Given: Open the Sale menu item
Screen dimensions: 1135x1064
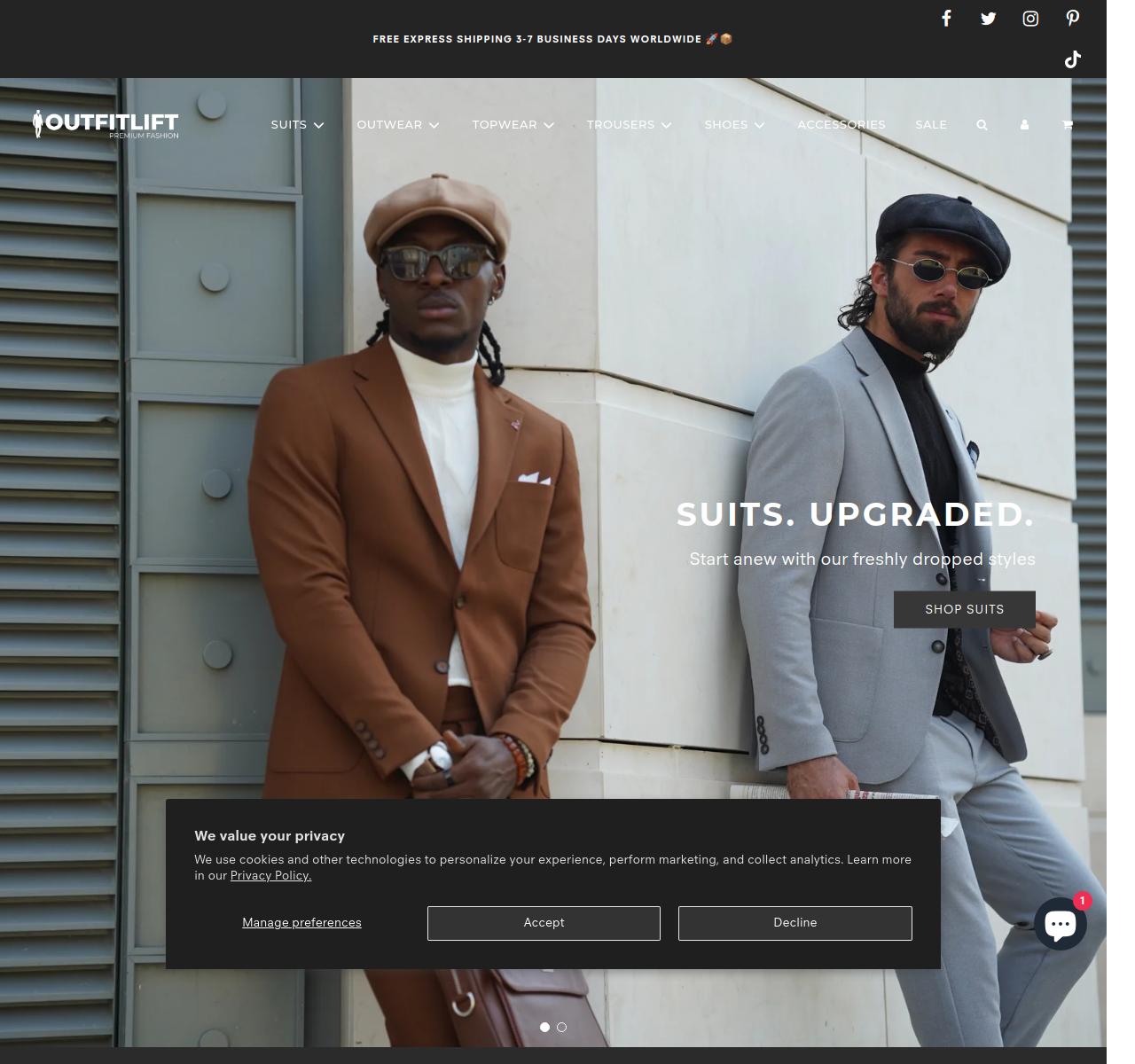Looking at the screenshot, I should tap(930, 125).
